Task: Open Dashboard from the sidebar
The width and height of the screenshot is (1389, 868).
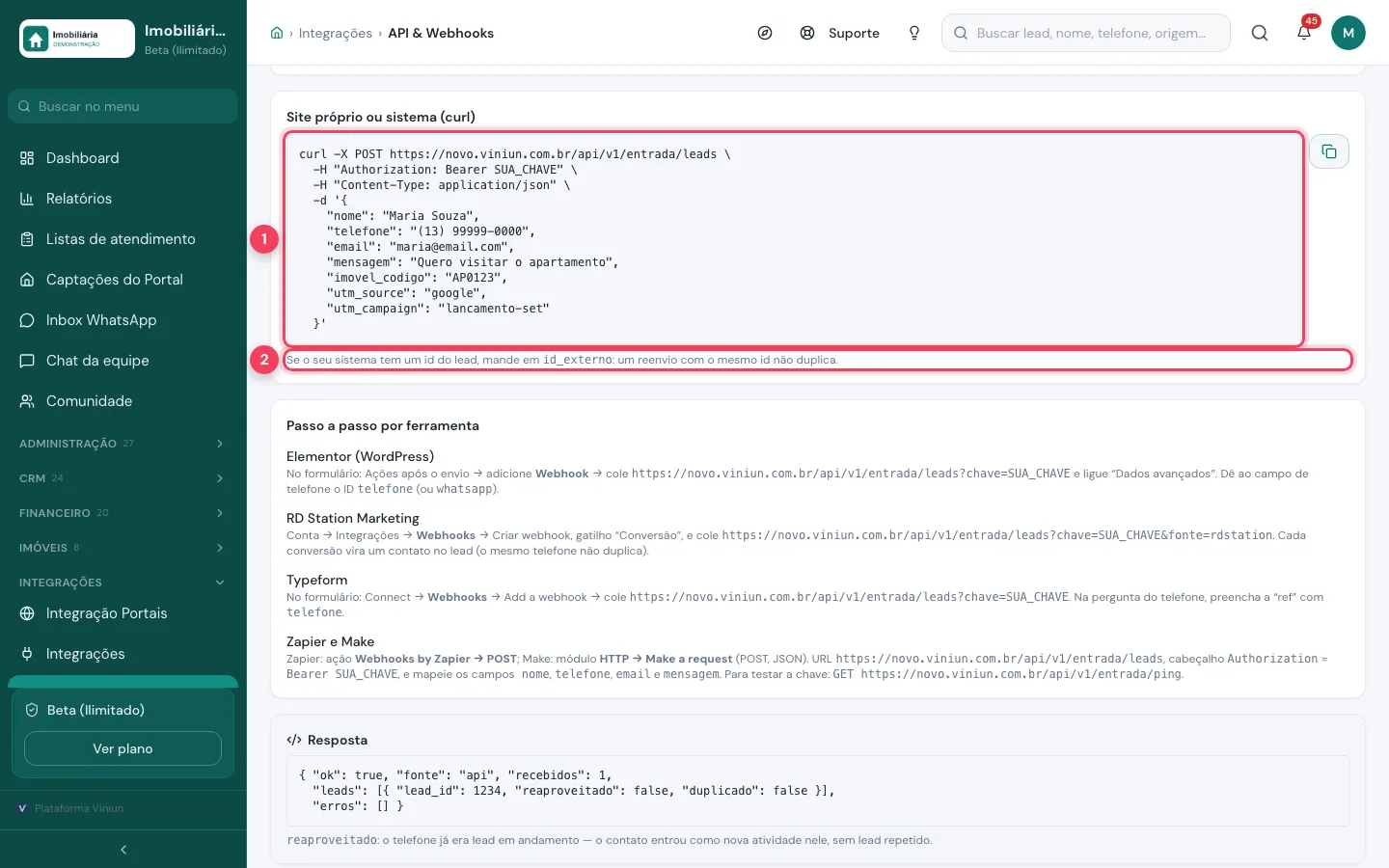Action: tap(123, 158)
